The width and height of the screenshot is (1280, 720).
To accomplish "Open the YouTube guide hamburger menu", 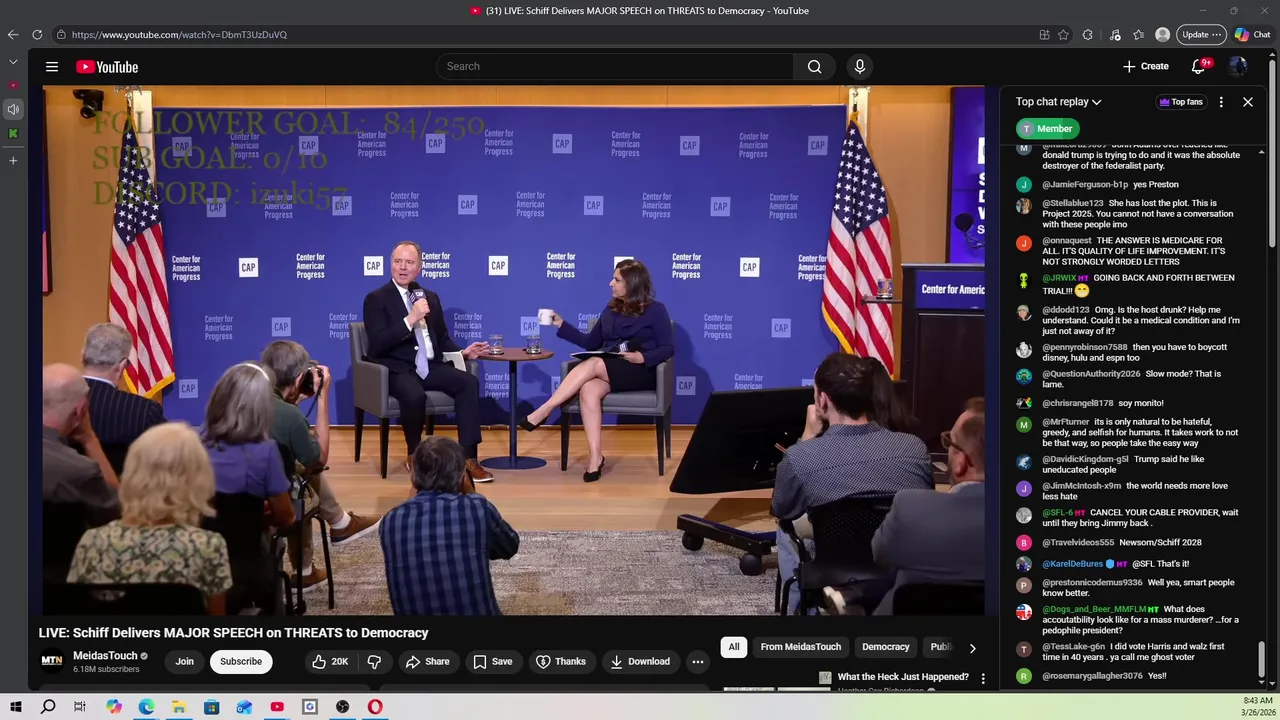I will pos(51,67).
